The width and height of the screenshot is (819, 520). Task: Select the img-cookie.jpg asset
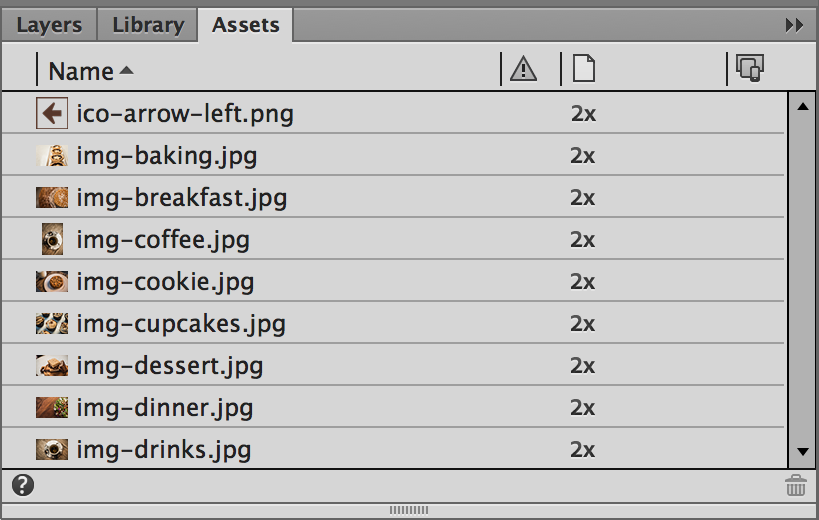(165, 282)
